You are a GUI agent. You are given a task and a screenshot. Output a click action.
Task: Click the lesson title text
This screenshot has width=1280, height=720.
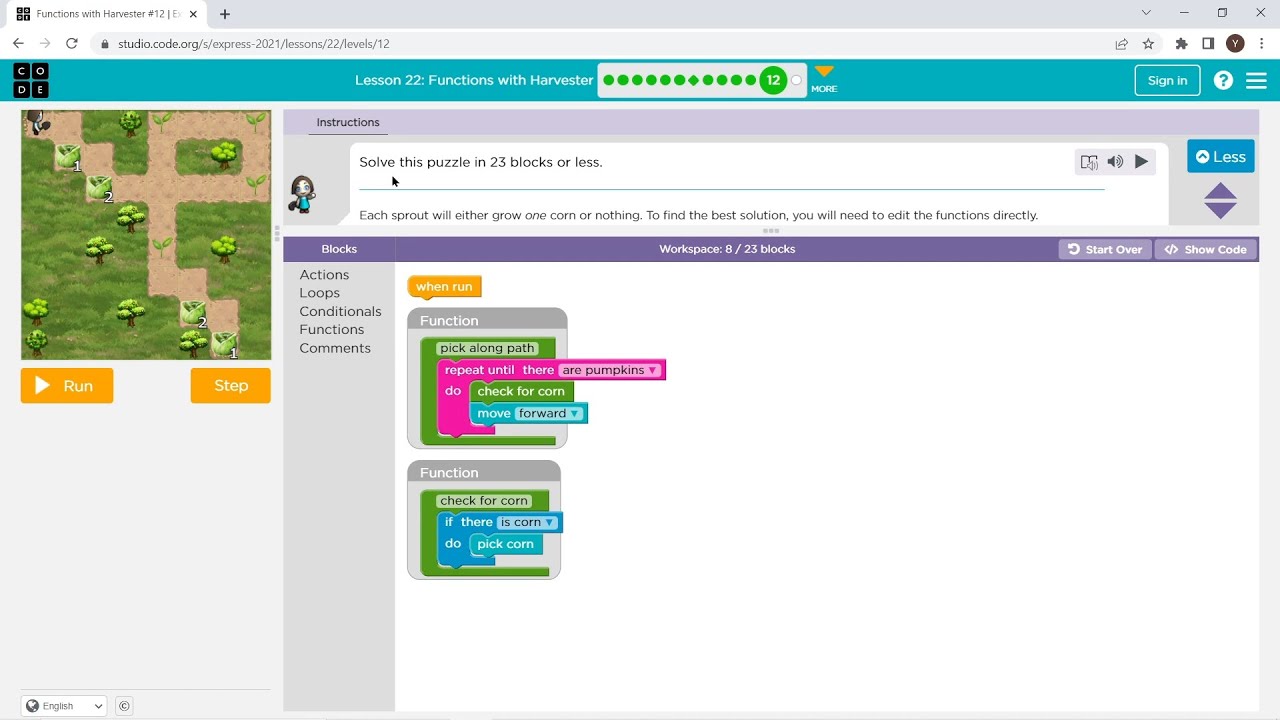click(474, 80)
